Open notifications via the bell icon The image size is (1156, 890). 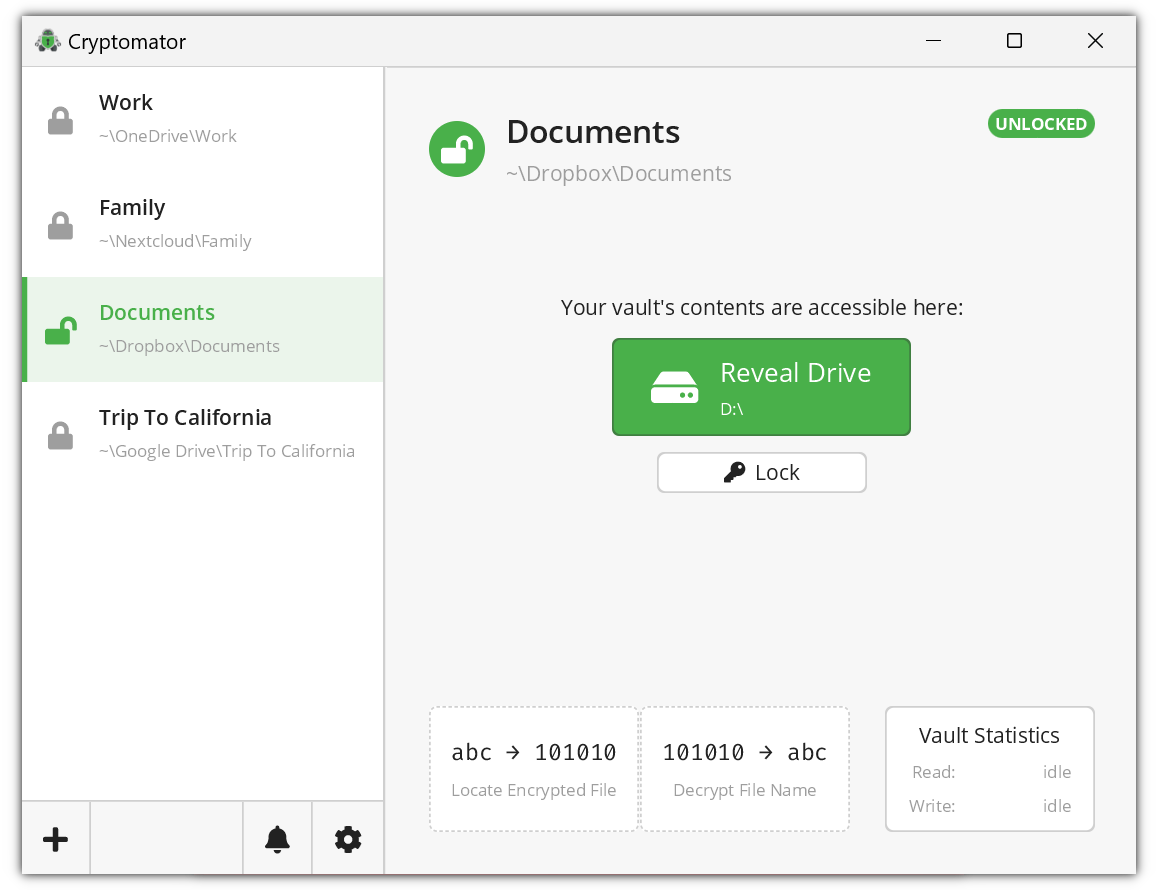(x=277, y=839)
